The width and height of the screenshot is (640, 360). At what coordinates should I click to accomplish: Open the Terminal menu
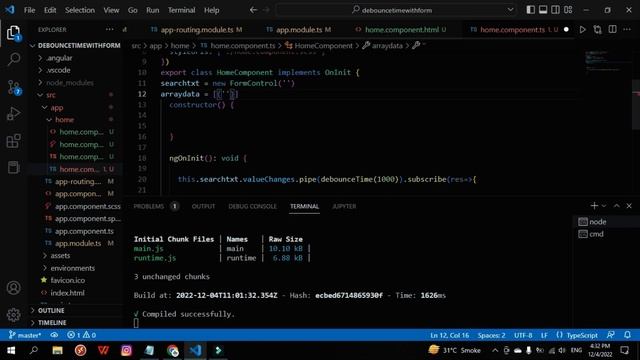181,10
